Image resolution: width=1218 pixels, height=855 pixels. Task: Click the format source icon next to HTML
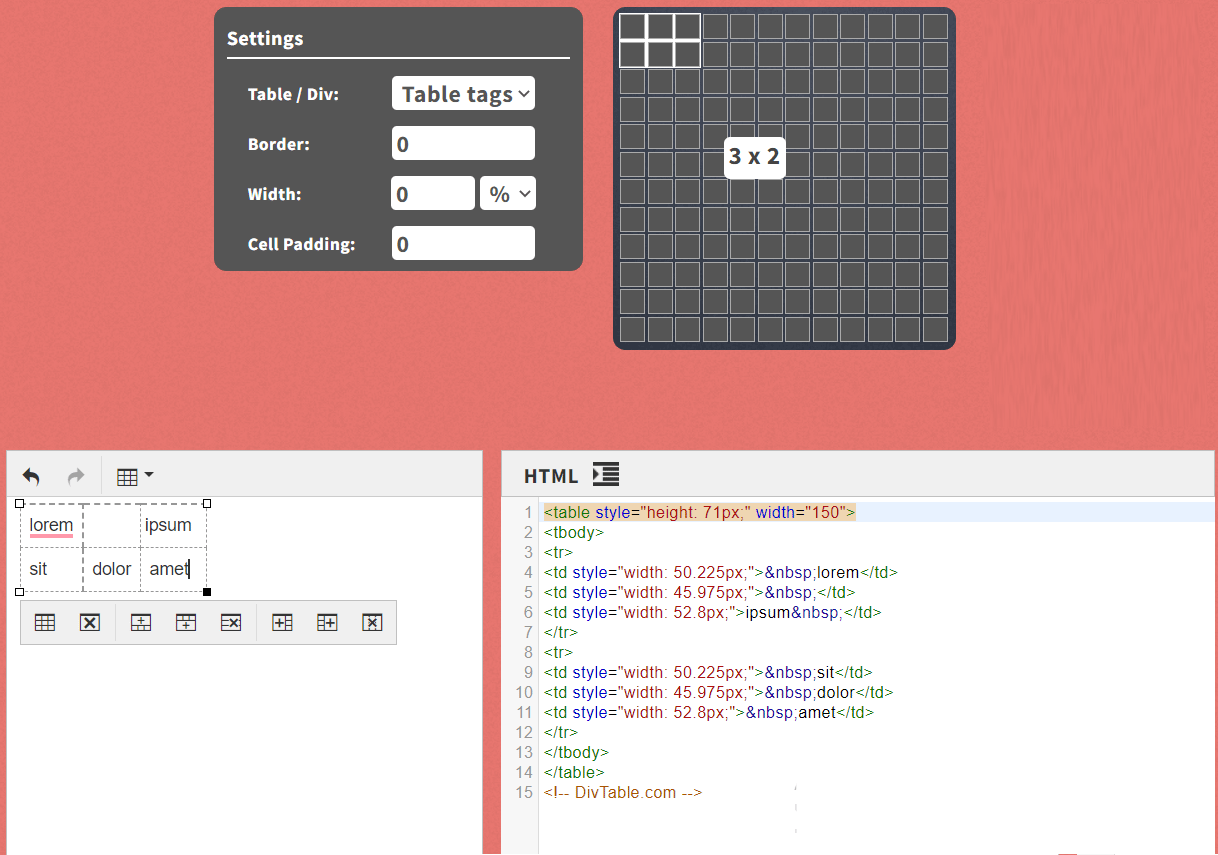[x=605, y=475]
